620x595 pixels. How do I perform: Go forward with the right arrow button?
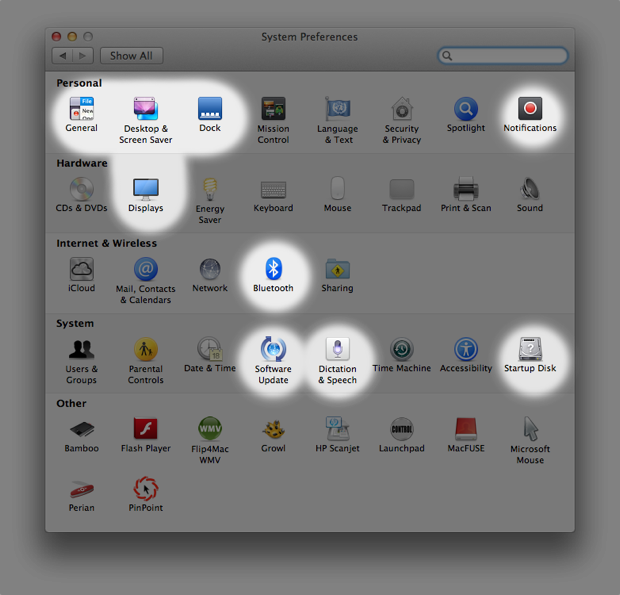click(x=83, y=56)
